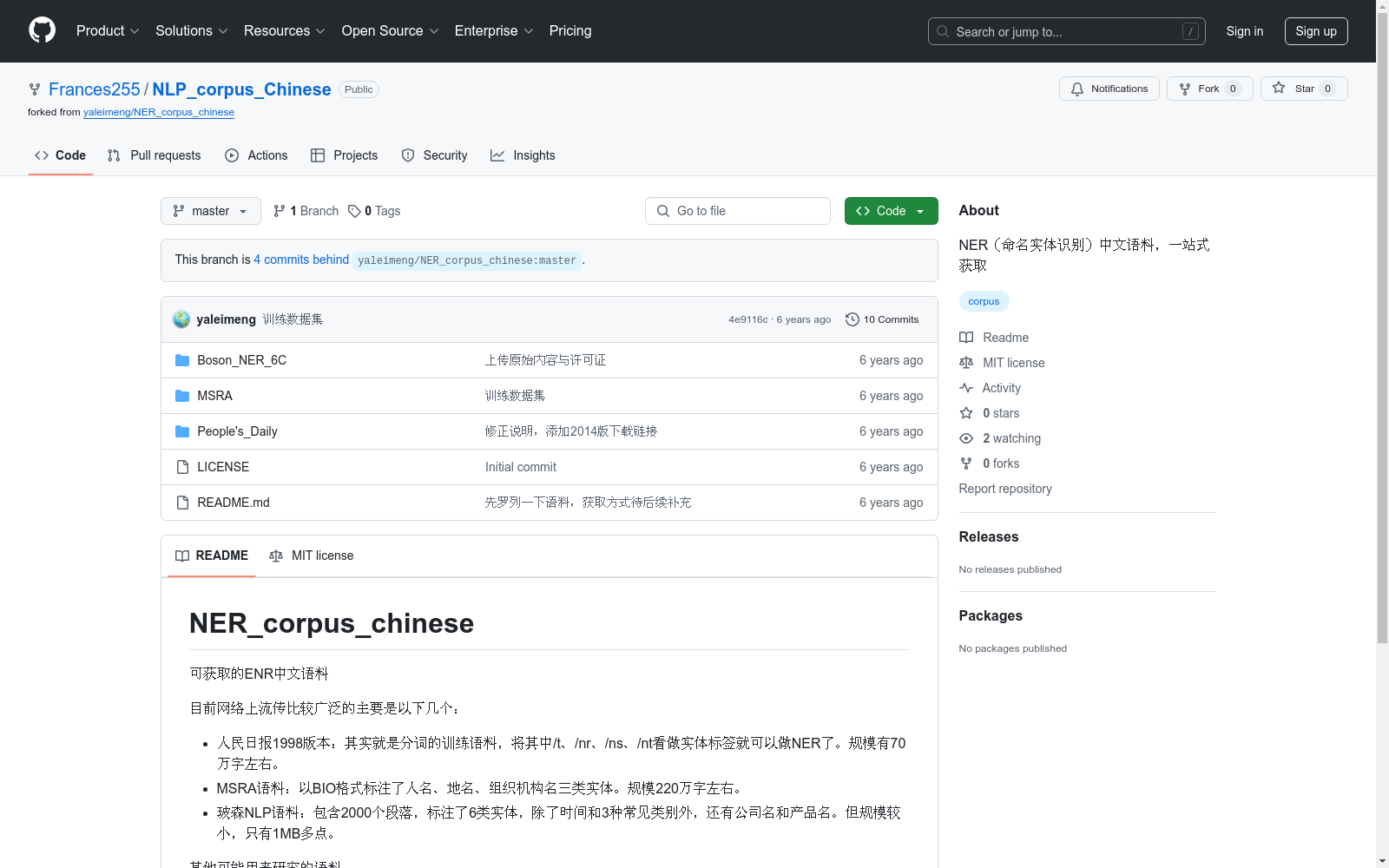Open the Activity link in About

990,388
